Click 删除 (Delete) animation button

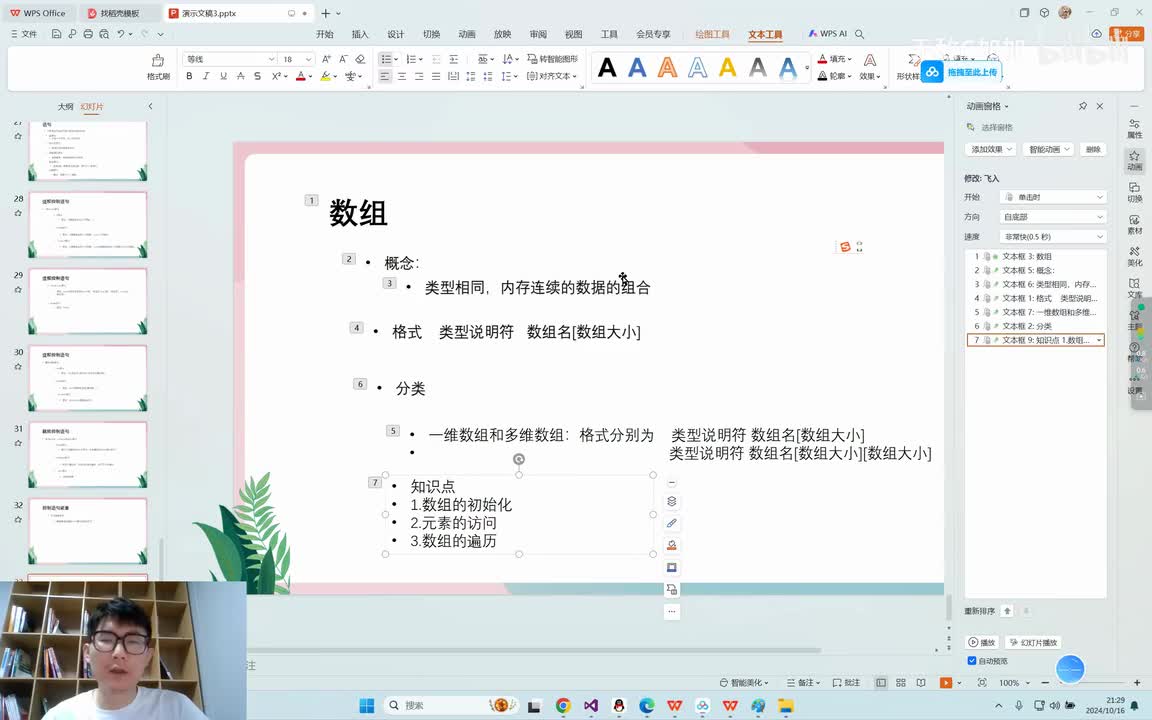(x=1093, y=149)
